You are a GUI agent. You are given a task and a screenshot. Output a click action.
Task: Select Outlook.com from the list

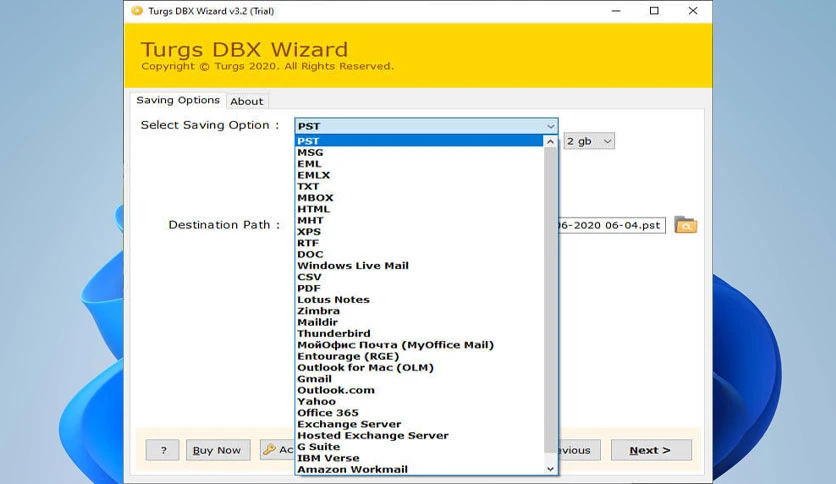point(420,390)
